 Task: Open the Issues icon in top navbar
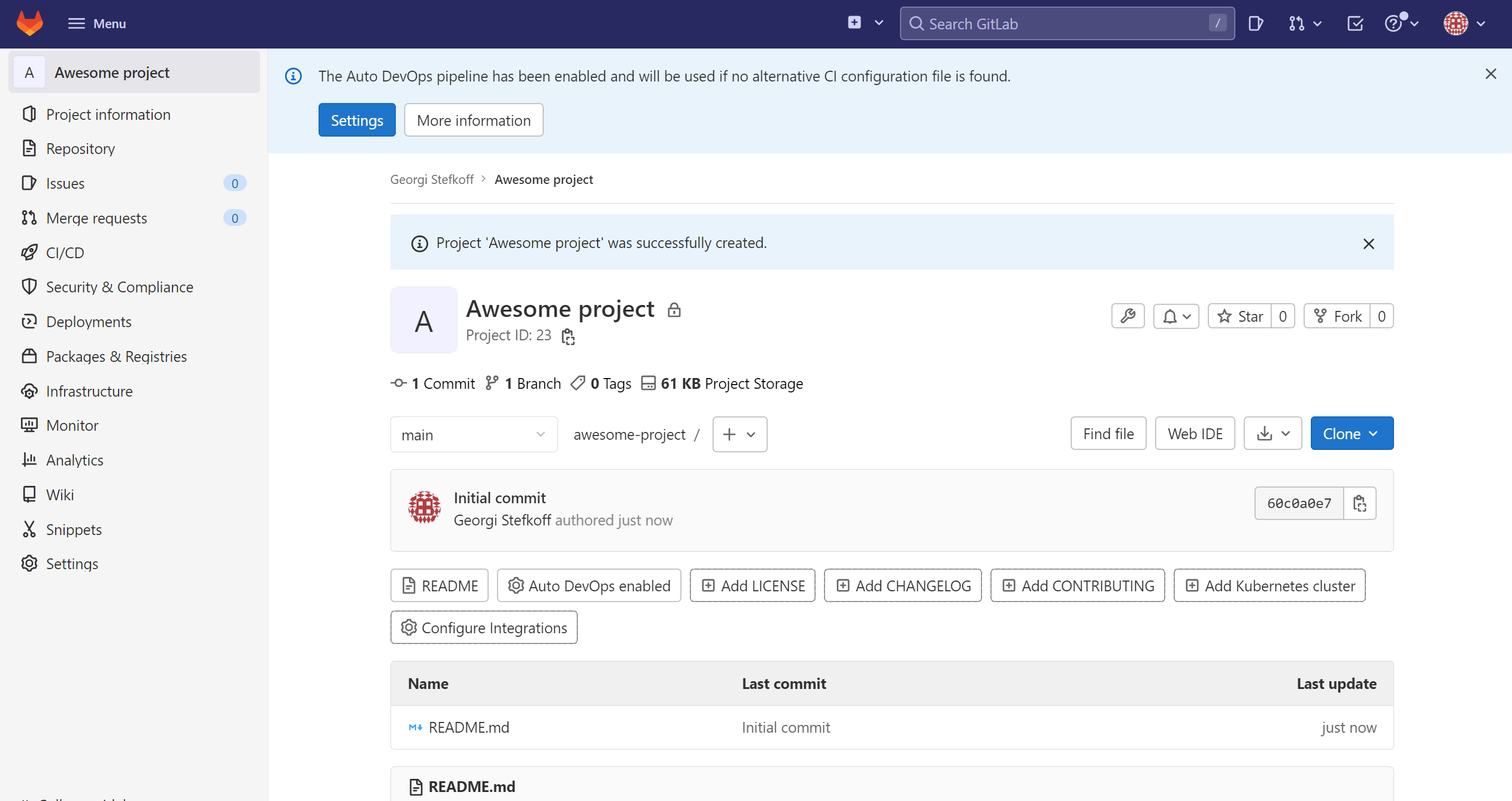click(x=1256, y=23)
